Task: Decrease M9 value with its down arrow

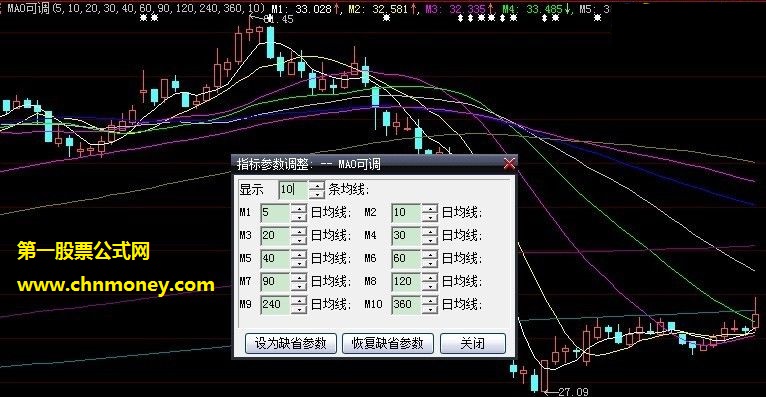Action: 298,309
